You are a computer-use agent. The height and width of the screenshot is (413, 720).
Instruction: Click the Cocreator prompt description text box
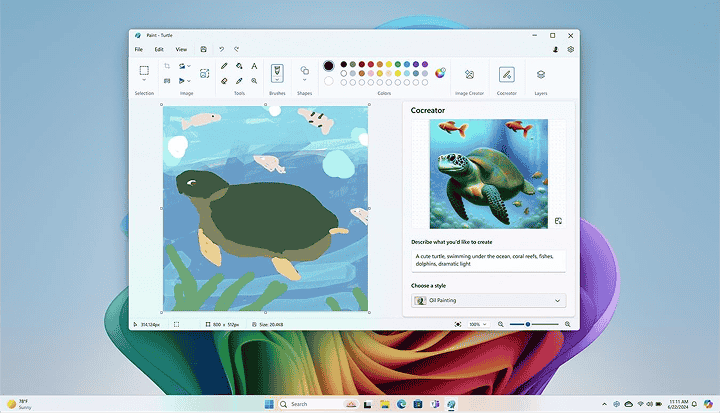pyautogui.click(x=488, y=260)
